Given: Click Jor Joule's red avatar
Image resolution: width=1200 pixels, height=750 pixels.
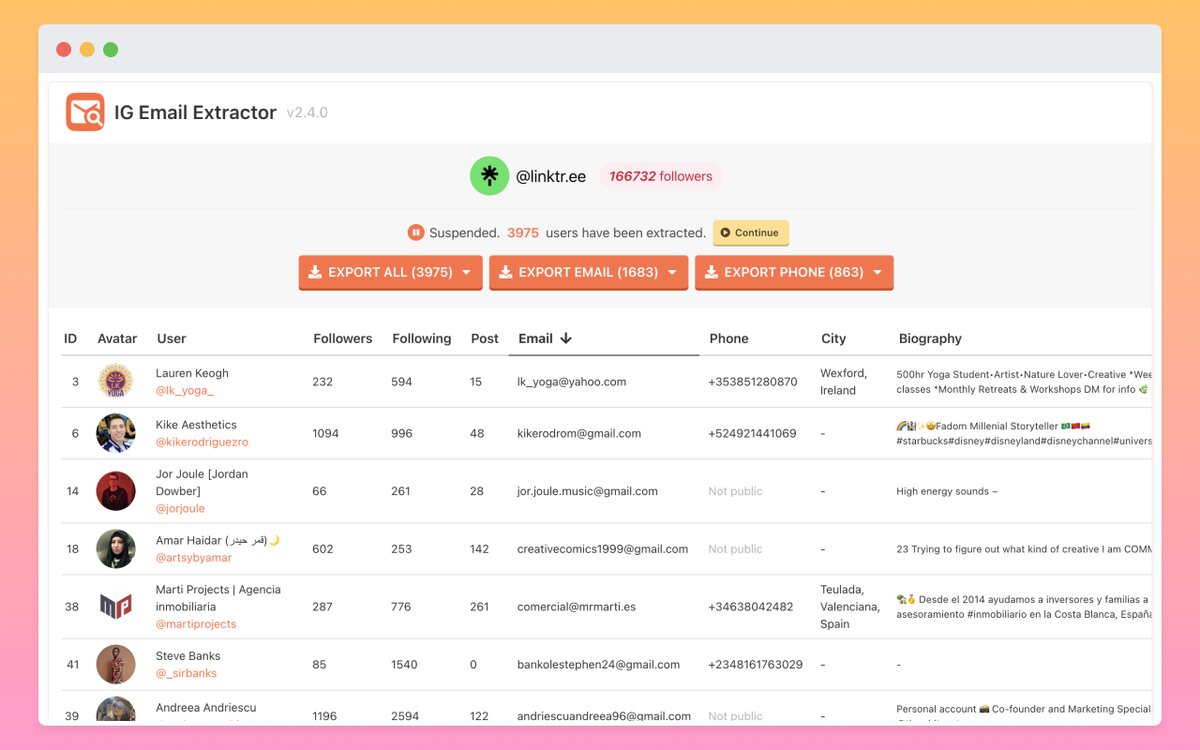Looking at the screenshot, I should [x=116, y=491].
